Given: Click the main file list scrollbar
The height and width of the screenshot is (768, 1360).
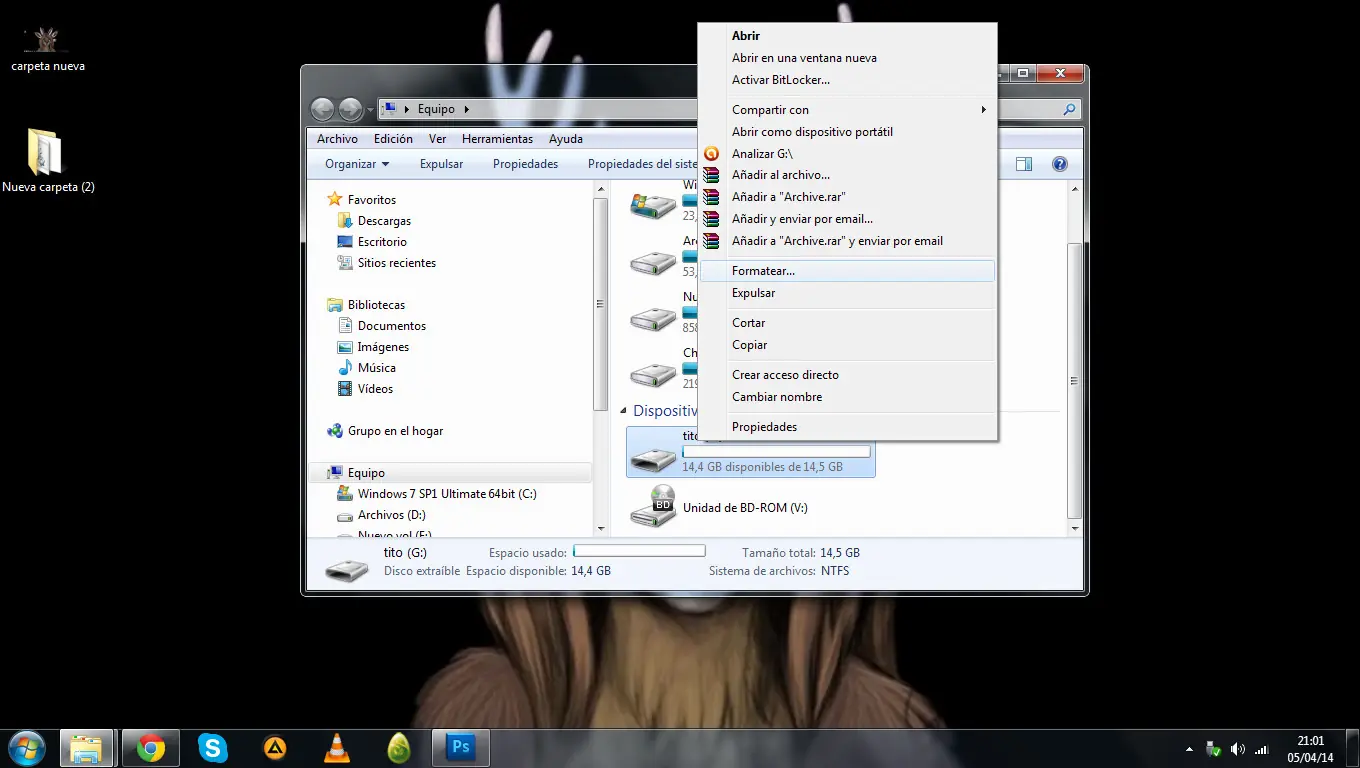Looking at the screenshot, I should pyautogui.click(x=1075, y=380).
